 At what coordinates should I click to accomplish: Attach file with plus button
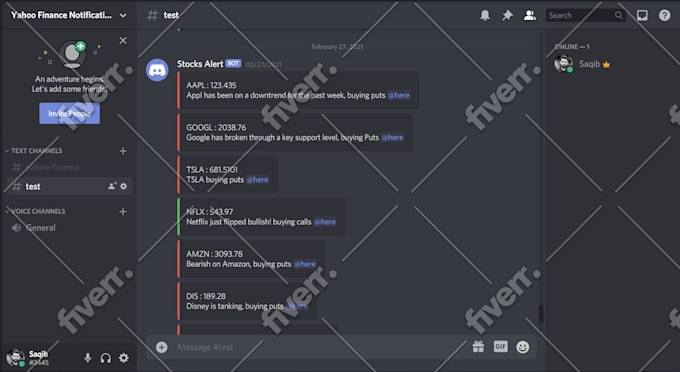pos(162,347)
